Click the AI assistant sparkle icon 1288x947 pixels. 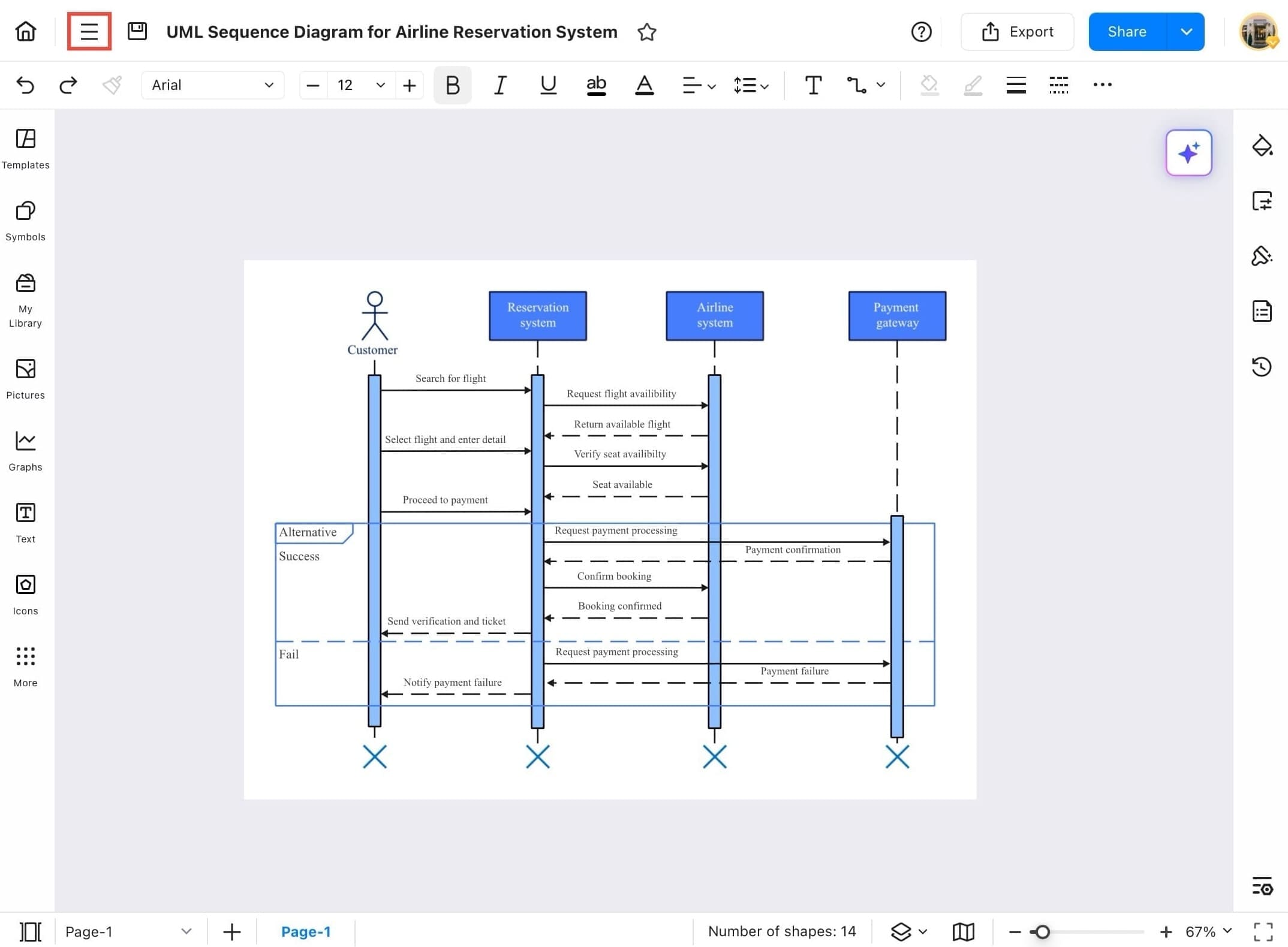click(1188, 153)
